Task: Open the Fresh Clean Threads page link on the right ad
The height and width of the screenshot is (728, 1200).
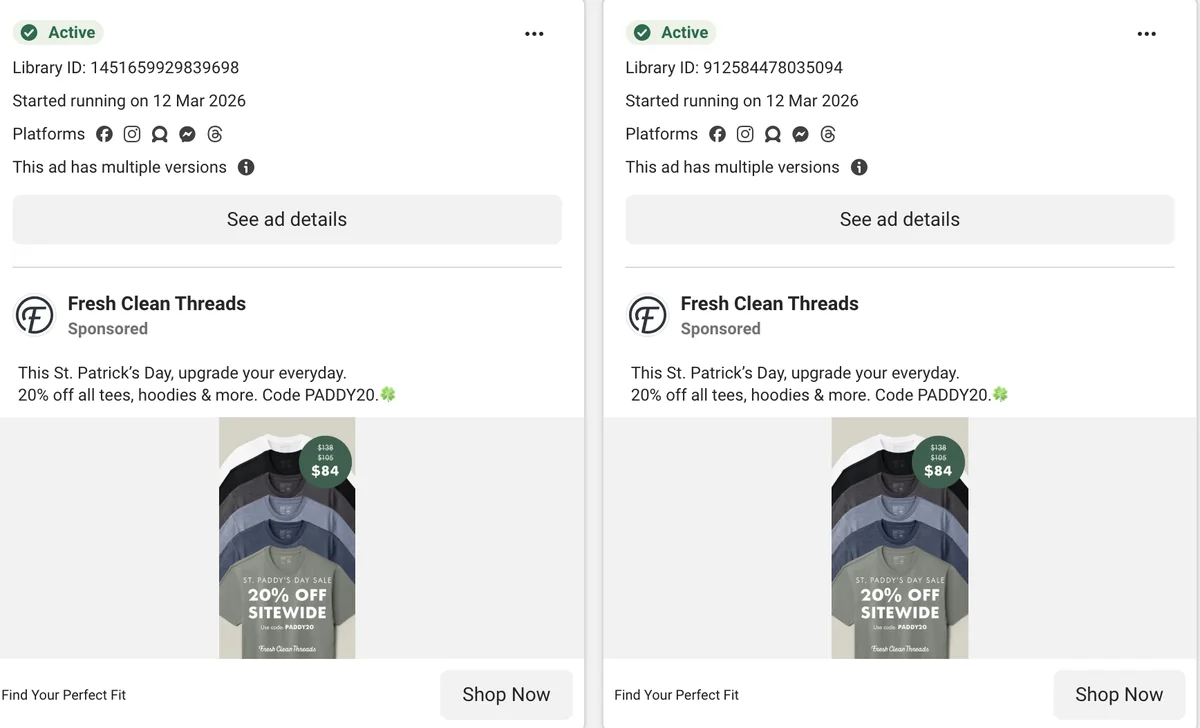Action: coord(769,303)
